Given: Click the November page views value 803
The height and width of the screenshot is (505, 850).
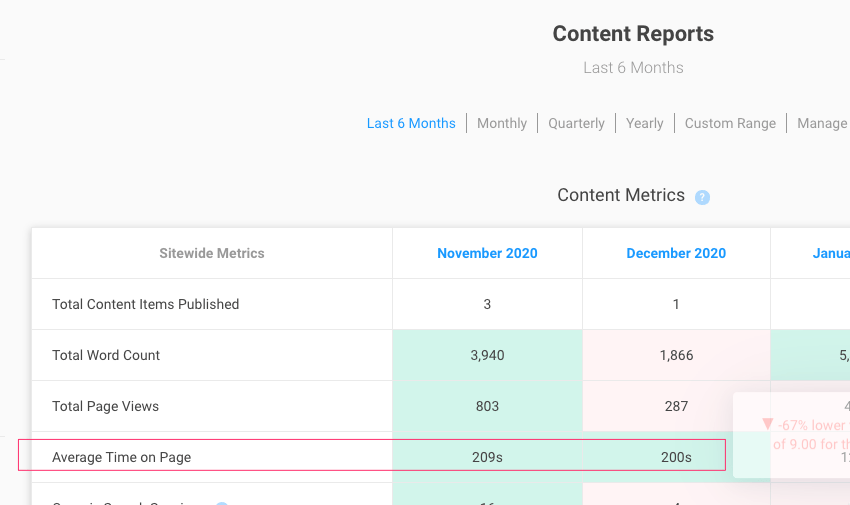Looking at the screenshot, I should coord(487,406).
